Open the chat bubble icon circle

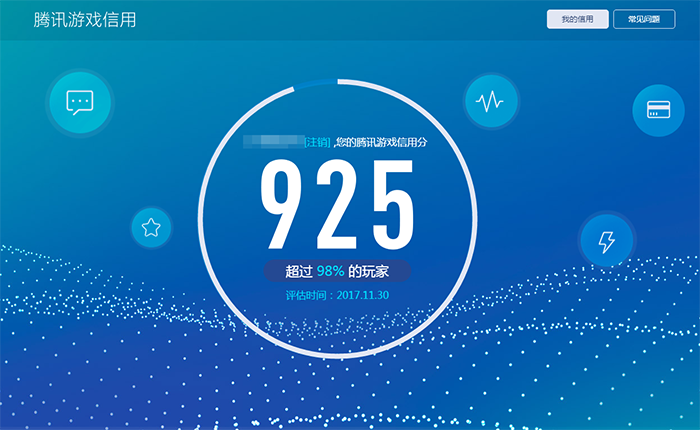pos(80,103)
